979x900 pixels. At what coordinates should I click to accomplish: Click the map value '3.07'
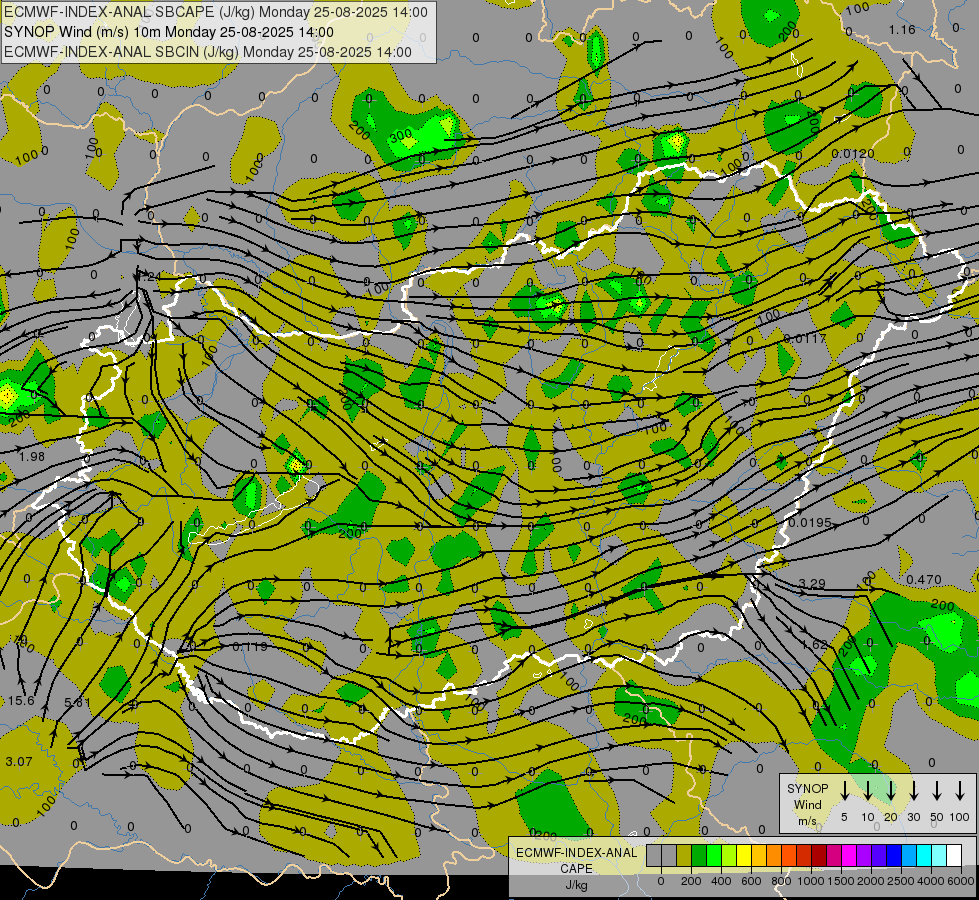tap(19, 761)
